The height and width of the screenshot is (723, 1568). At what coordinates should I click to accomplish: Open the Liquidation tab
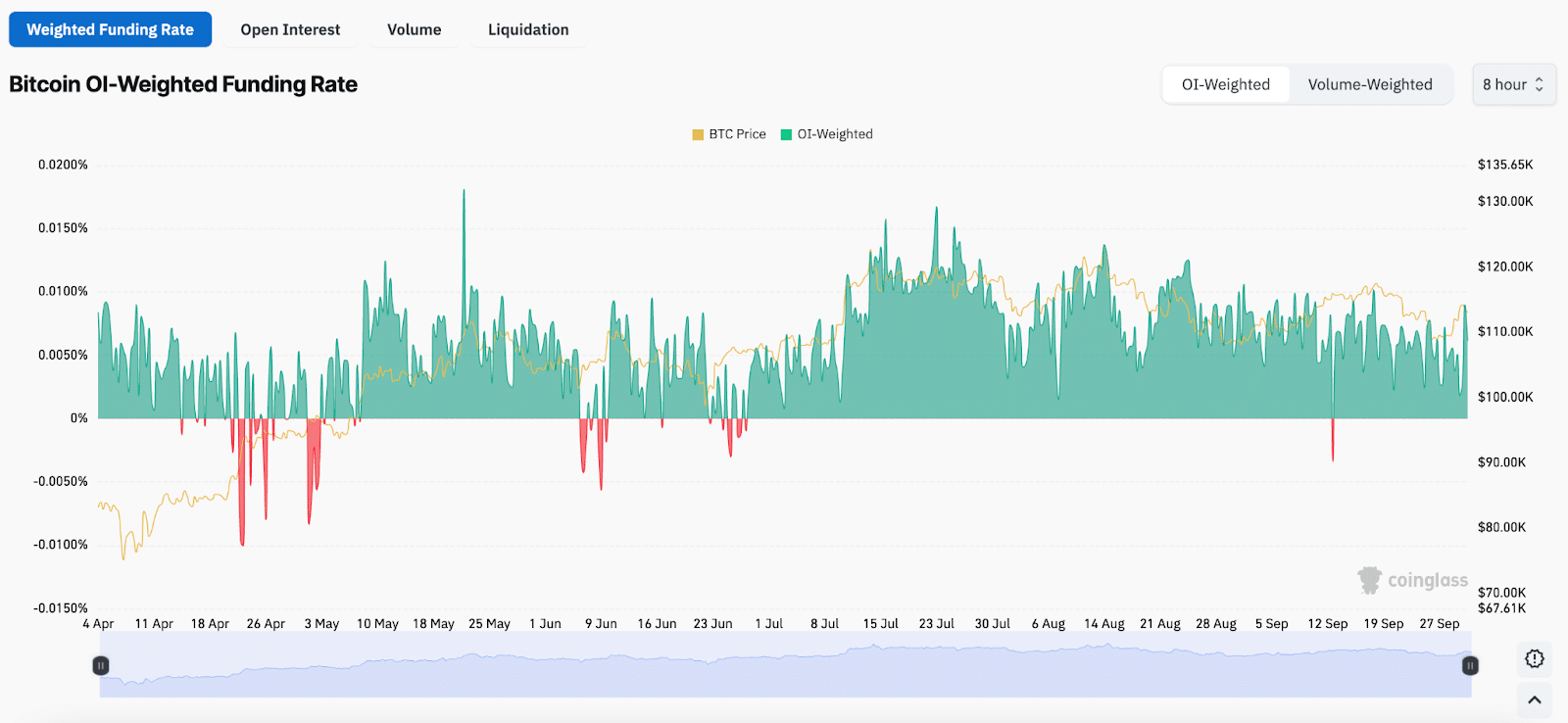(528, 29)
